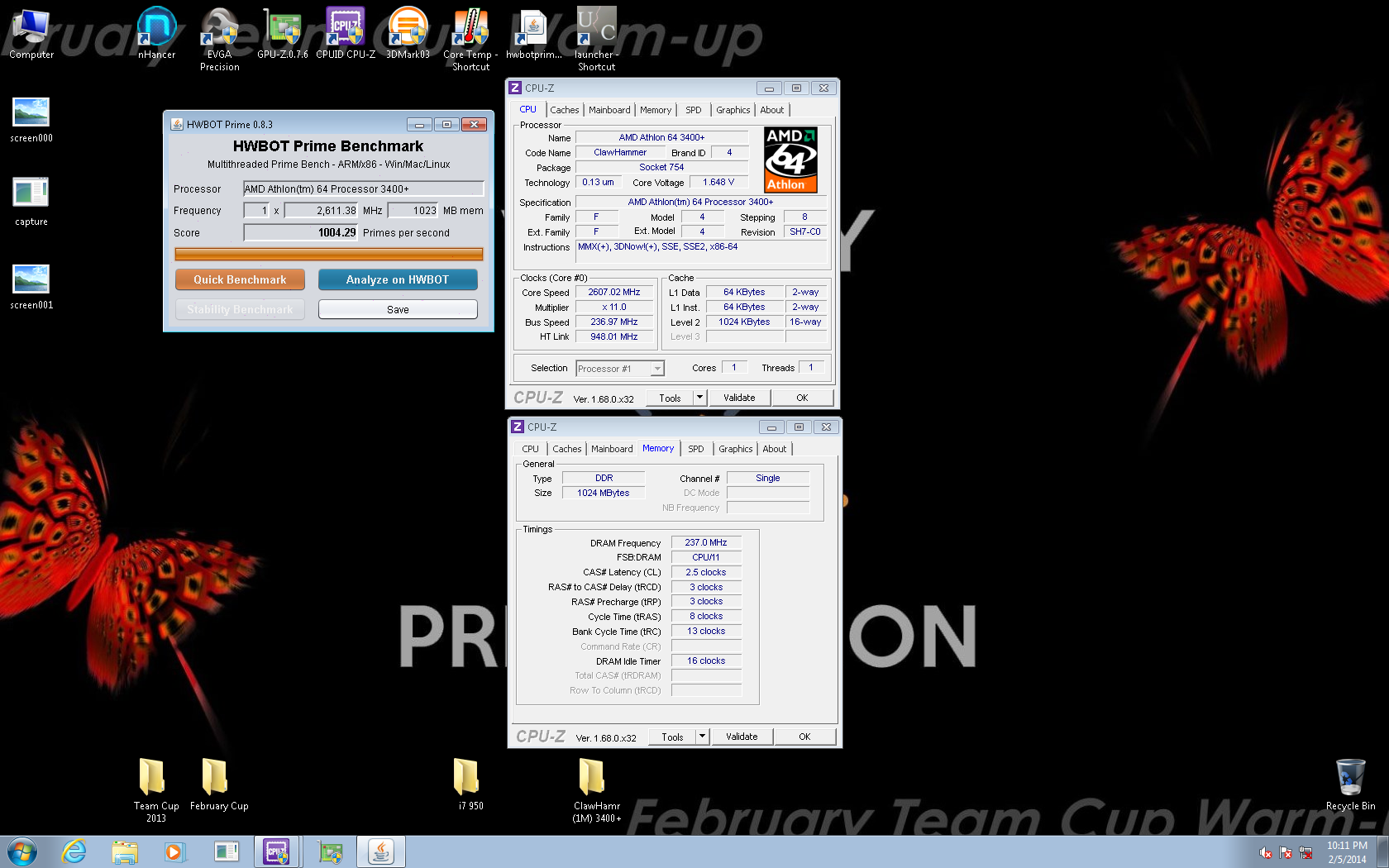Click CAS# Latency 2.5 clocks value
1389x868 pixels.
coord(706,572)
